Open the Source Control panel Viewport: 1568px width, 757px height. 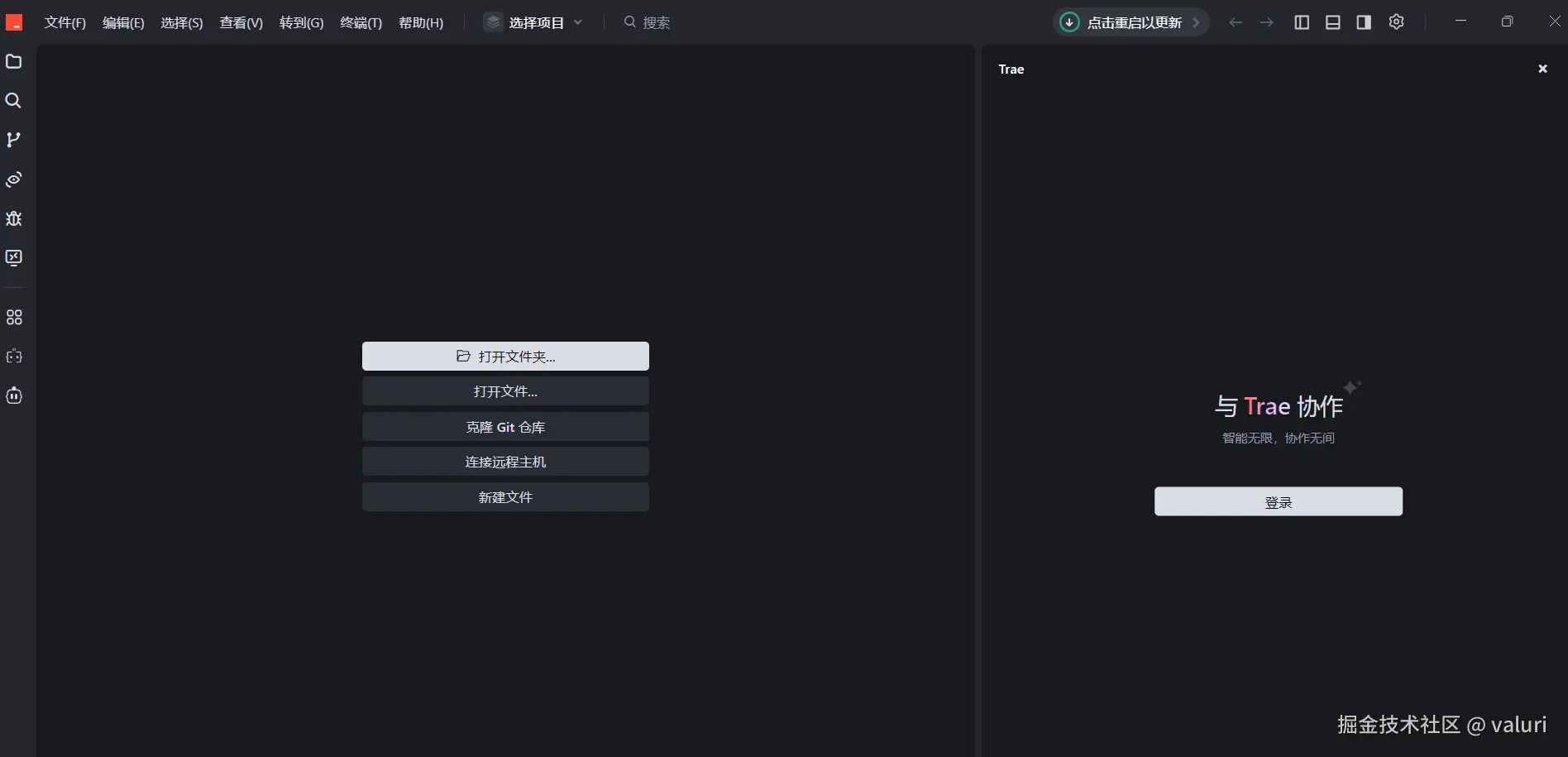click(13, 139)
